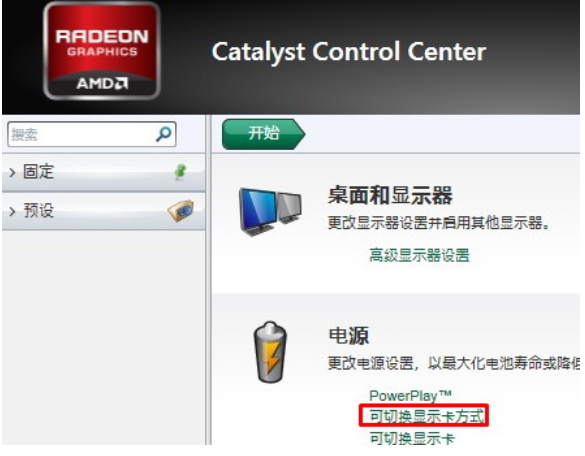Click the Radeon Graphics AMD logo

102,51
